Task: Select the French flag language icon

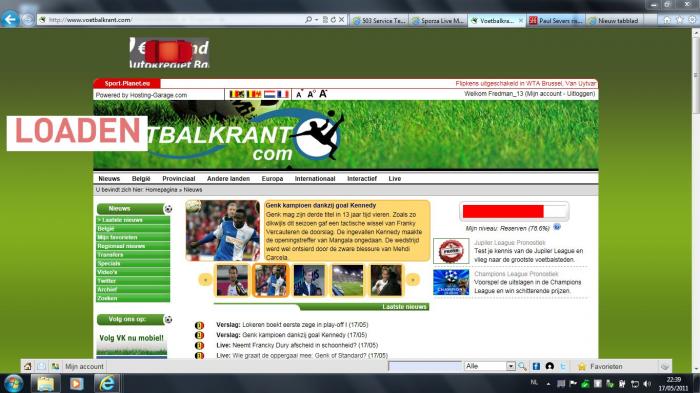Action: tap(283, 94)
